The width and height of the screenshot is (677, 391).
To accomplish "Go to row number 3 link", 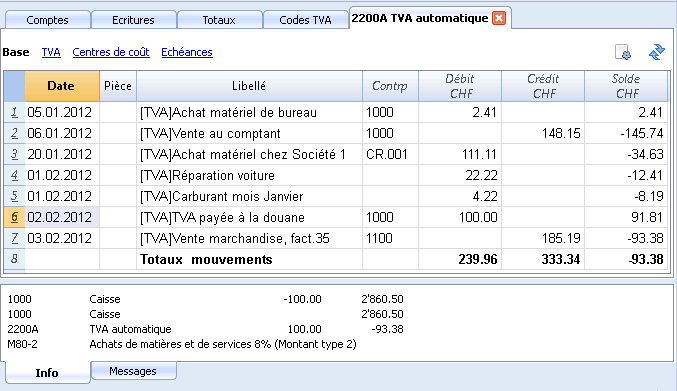I will pos(14,154).
